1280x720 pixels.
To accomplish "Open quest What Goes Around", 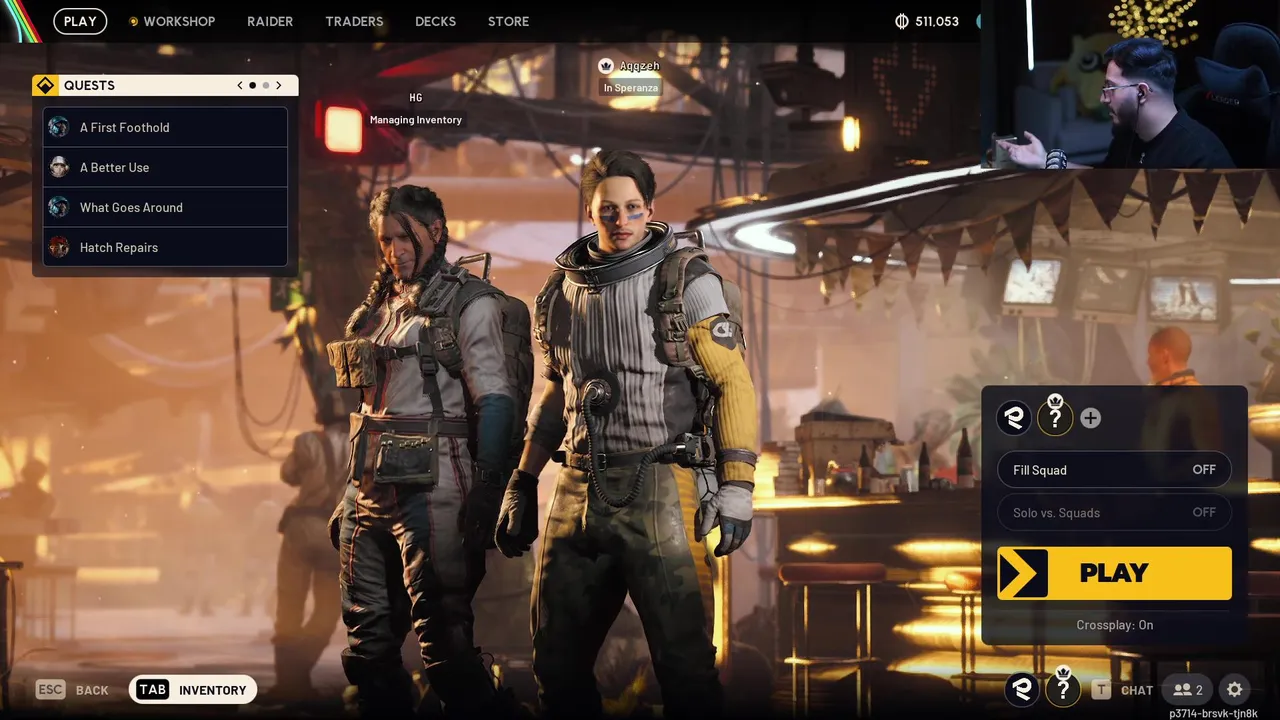I will tap(165, 207).
